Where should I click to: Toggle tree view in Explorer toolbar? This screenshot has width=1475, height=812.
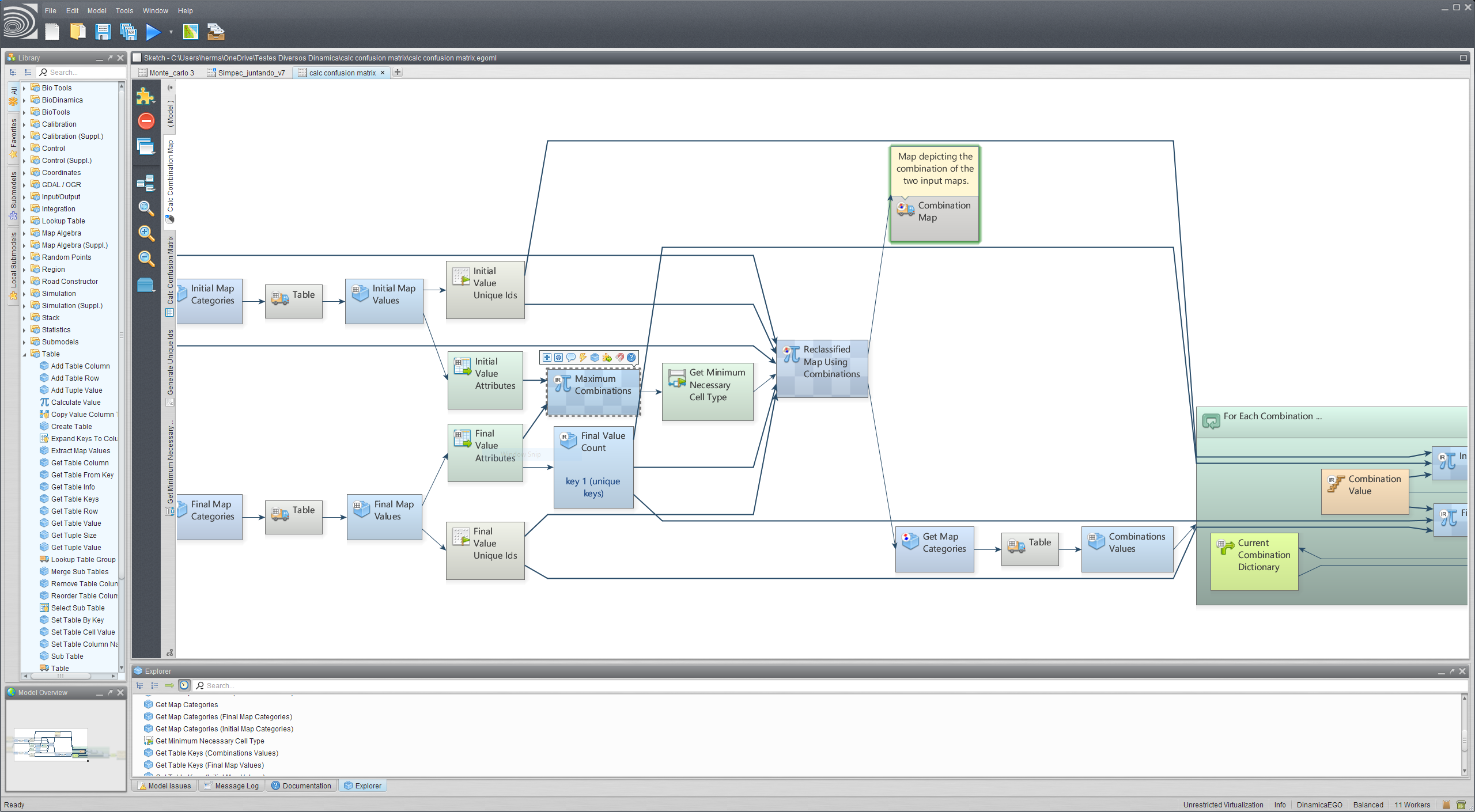click(140, 685)
